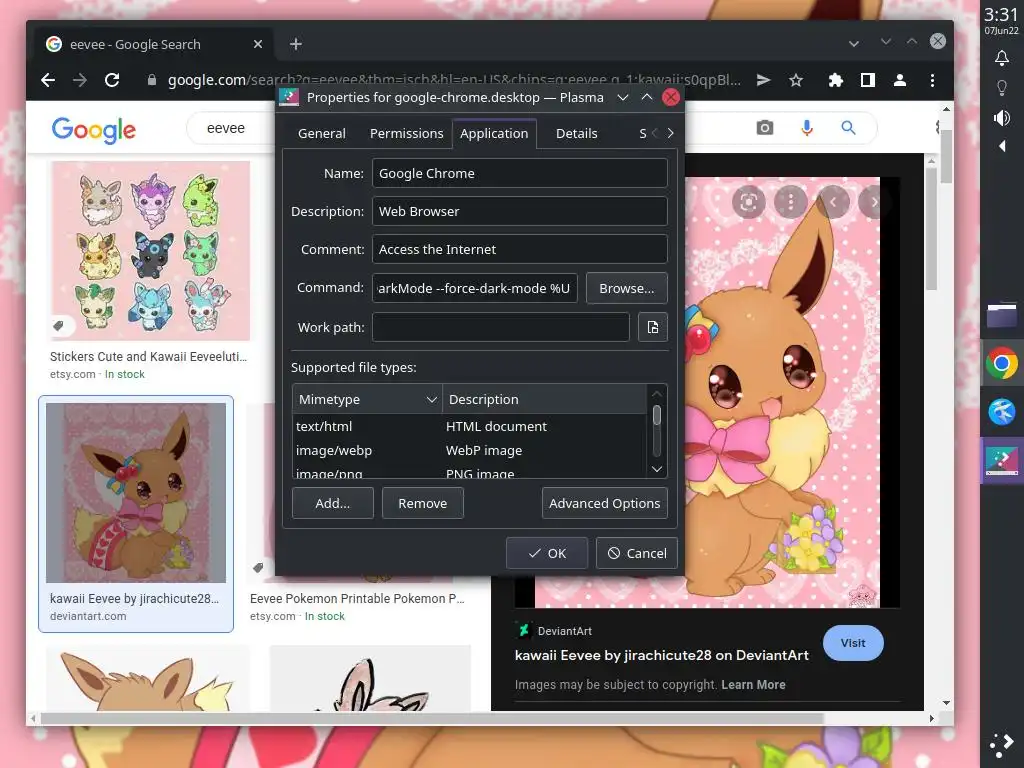Open the Chrome extensions puzzle icon
Image resolution: width=1024 pixels, height=768 pixels.
835,80
